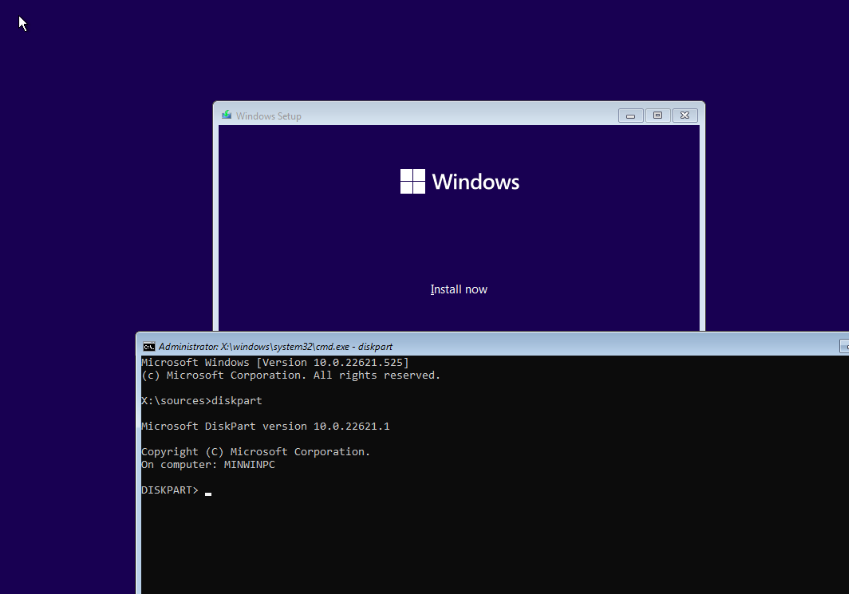Click the 'X:\sources>diskpart' command line text
849x594 pixels.
click(x=201, y=401)
